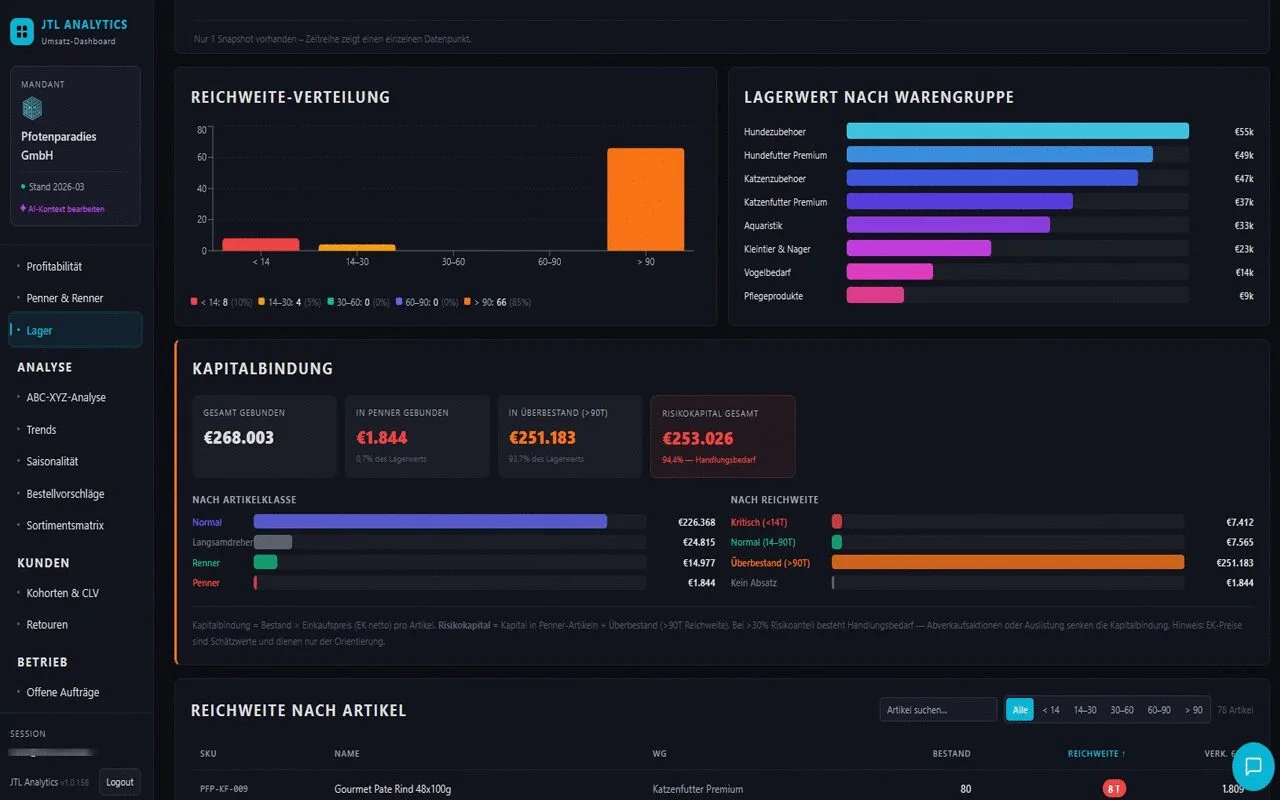This screenshot has width=1280, height=800.
Task: Navigate to ABC-XYZ-Analyse page
Action: pos(66,397)
